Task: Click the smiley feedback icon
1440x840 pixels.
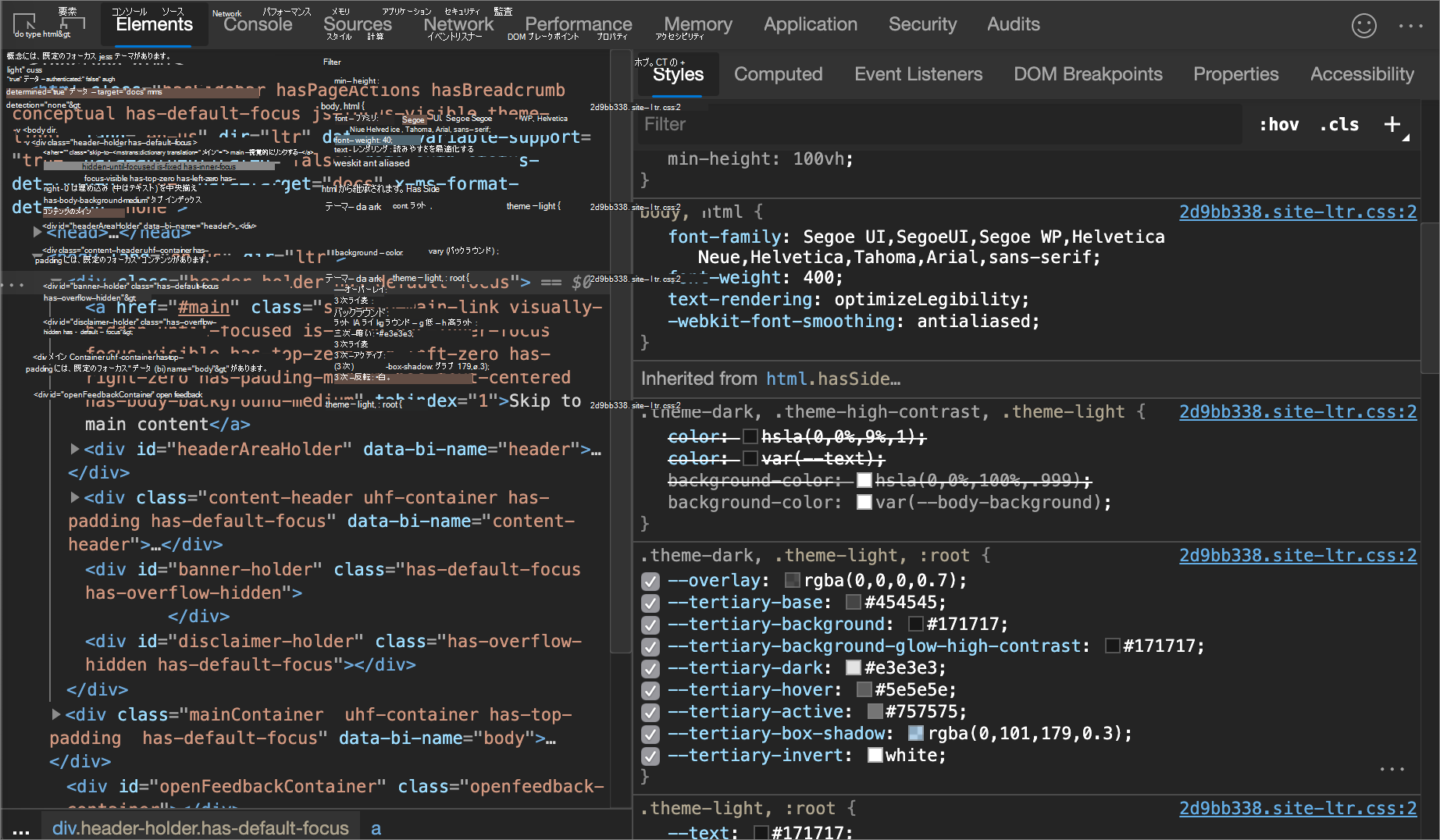Action: pos(1364,26)
